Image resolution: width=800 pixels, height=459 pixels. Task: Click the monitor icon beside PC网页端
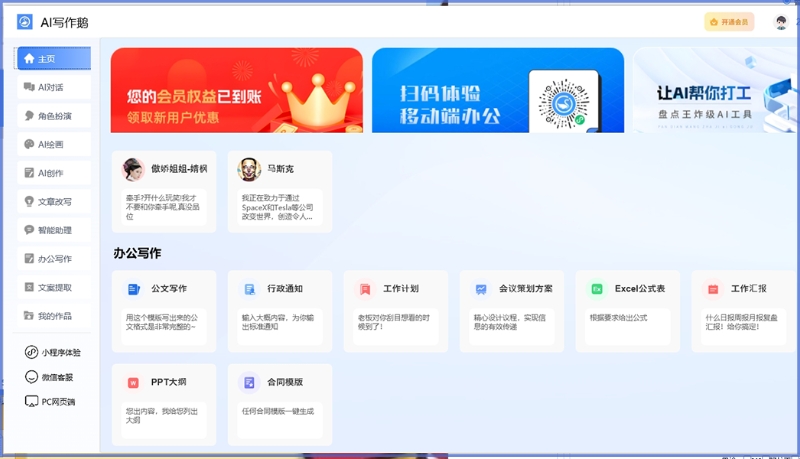pyautogui.click(x=32, y=401)
